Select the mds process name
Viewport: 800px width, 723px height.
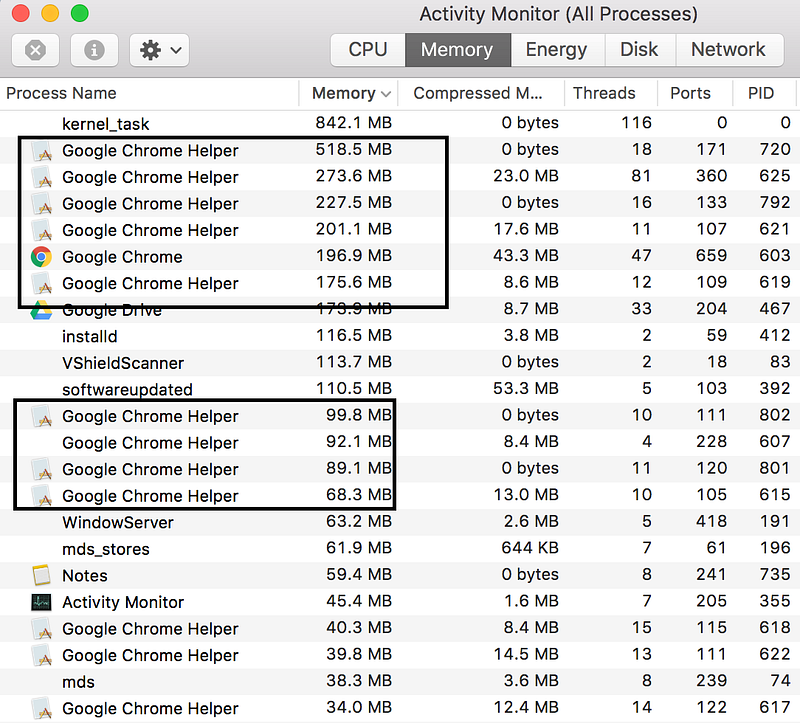[x=78, y=682]
